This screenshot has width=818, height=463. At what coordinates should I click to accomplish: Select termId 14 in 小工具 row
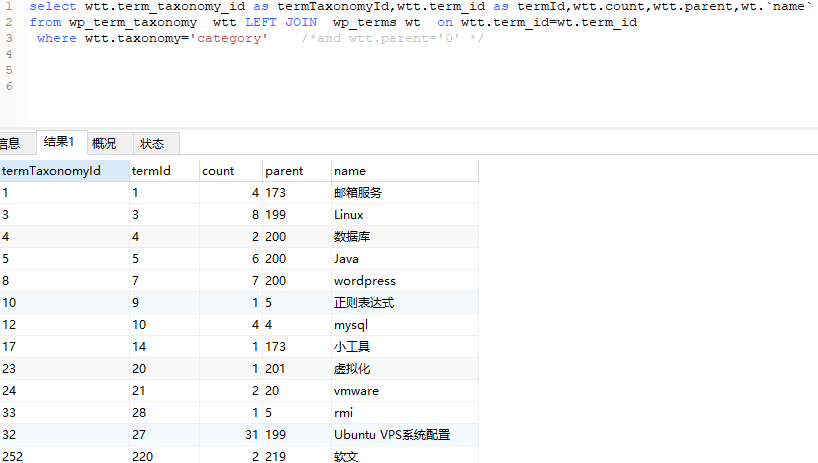pyautogui.click(x=164, y=346)
